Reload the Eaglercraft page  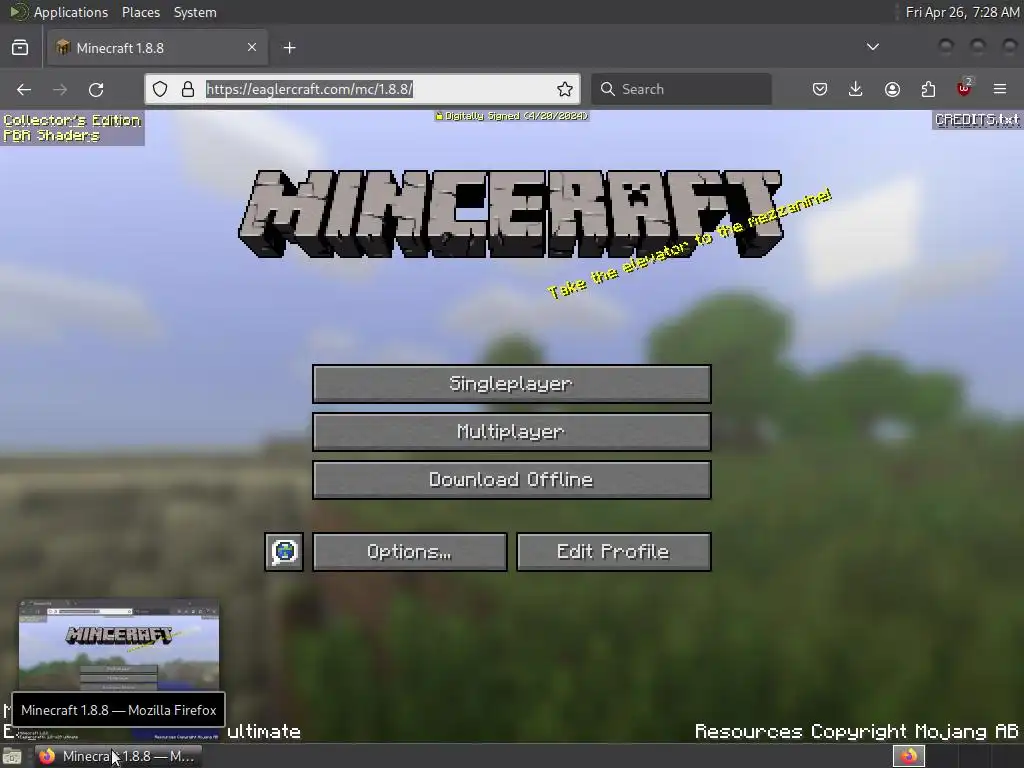click(x=96, y=89)
